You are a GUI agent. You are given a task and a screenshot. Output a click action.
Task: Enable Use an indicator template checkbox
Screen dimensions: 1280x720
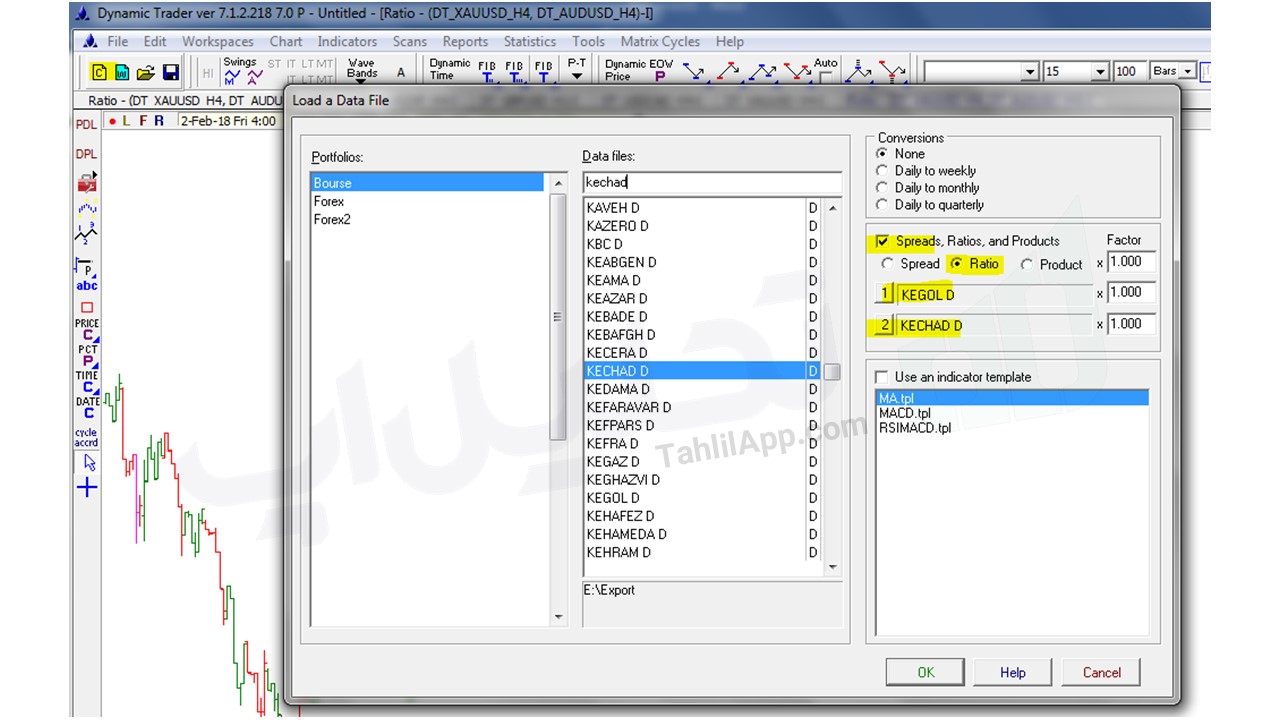click(x=881, y=377)
